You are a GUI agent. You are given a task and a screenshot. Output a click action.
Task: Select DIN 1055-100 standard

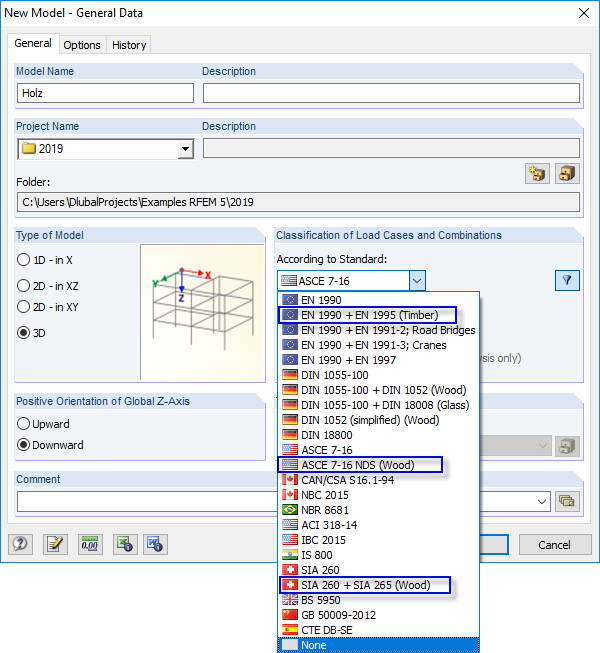pos(378,375)
